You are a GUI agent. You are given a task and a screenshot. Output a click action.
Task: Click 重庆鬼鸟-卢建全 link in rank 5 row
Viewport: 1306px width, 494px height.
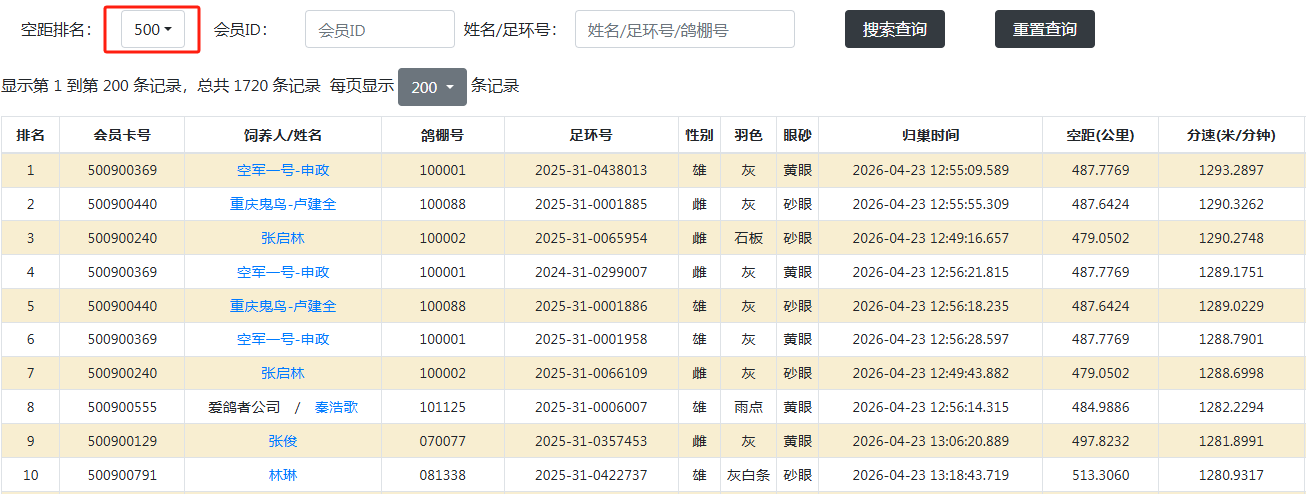tap(283, 306)
